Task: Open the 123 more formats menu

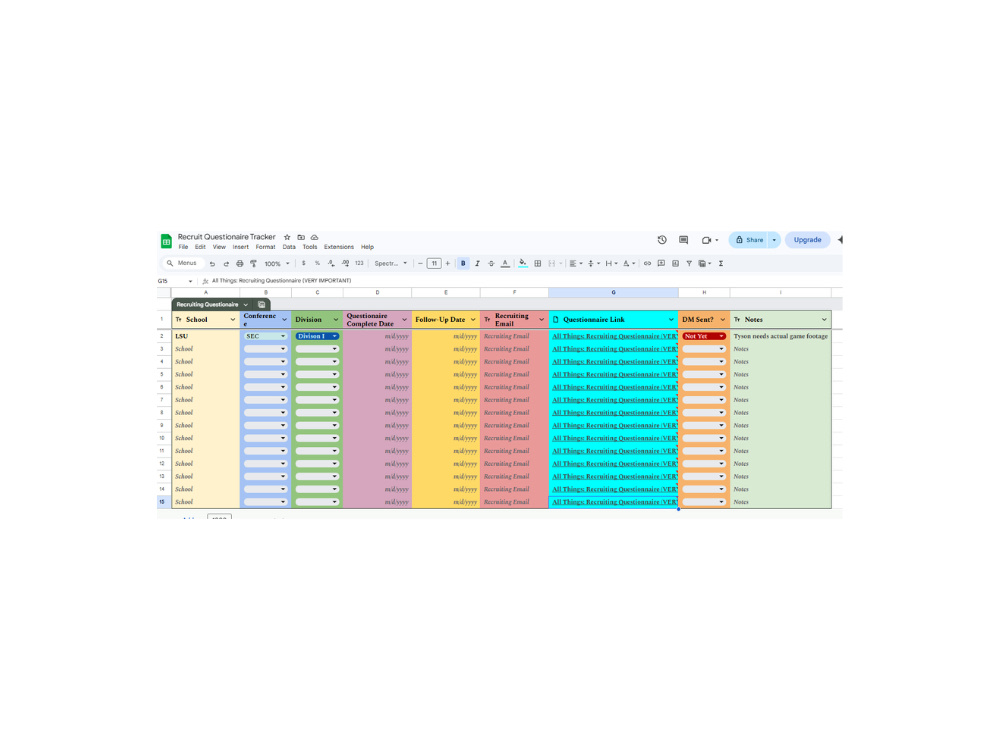Action: point(359,263)
